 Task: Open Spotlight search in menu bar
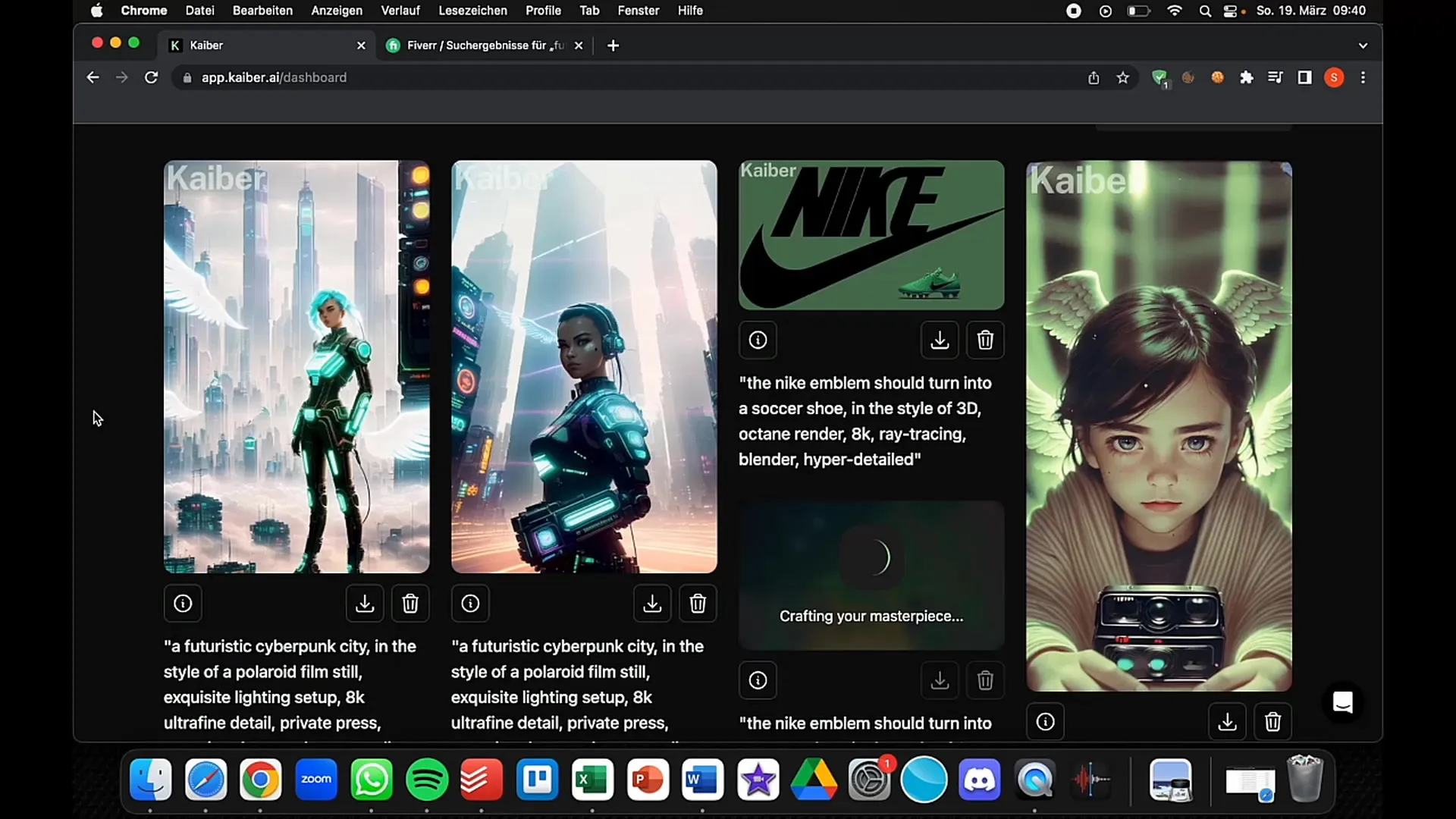(1205, 11)
